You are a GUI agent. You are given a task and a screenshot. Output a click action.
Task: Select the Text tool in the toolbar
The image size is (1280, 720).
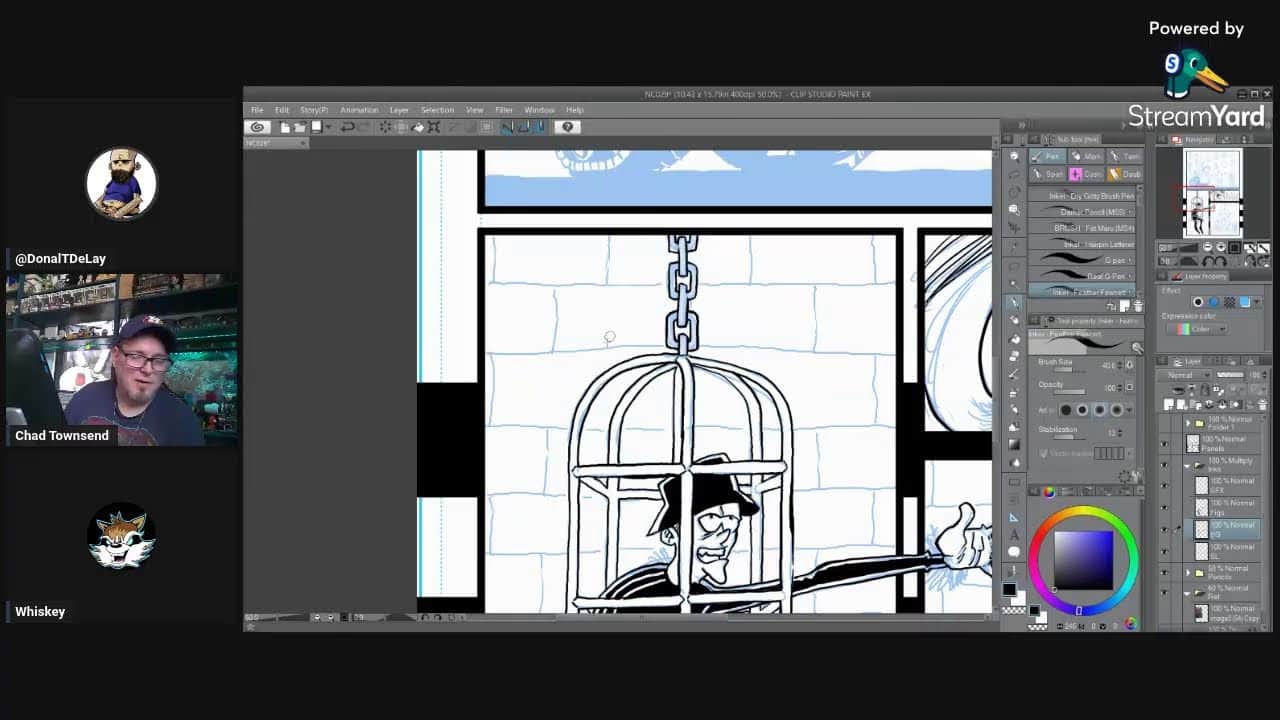point(1014,535)
